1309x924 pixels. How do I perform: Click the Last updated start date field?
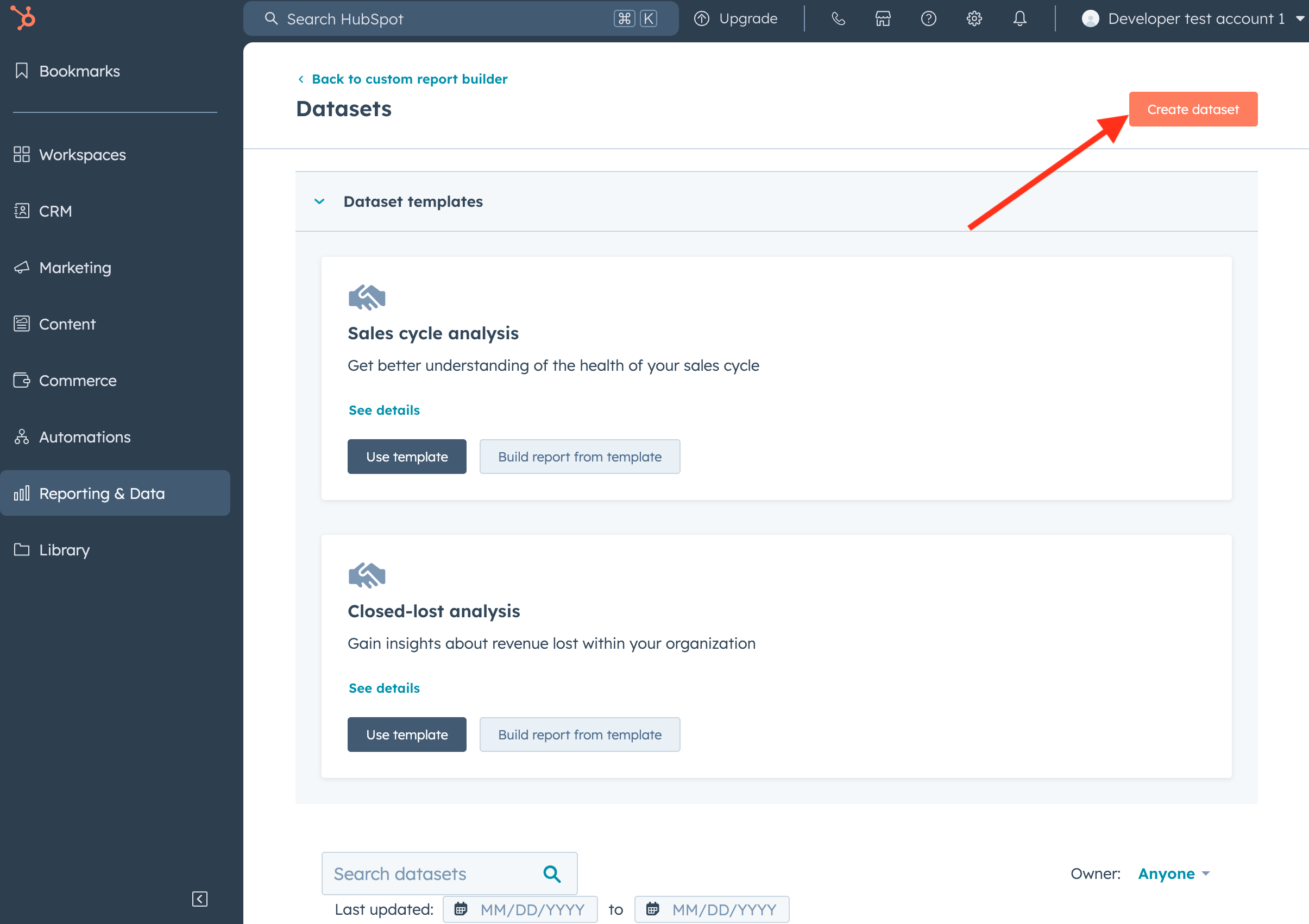(520, 909)
